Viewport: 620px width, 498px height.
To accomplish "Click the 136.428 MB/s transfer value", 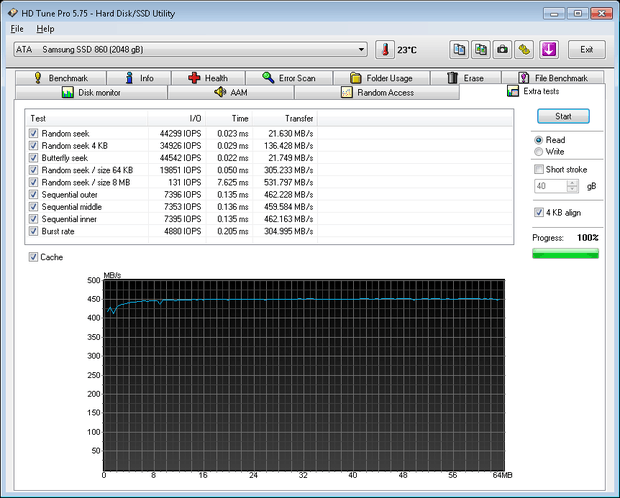I will [x=288, y=146].
